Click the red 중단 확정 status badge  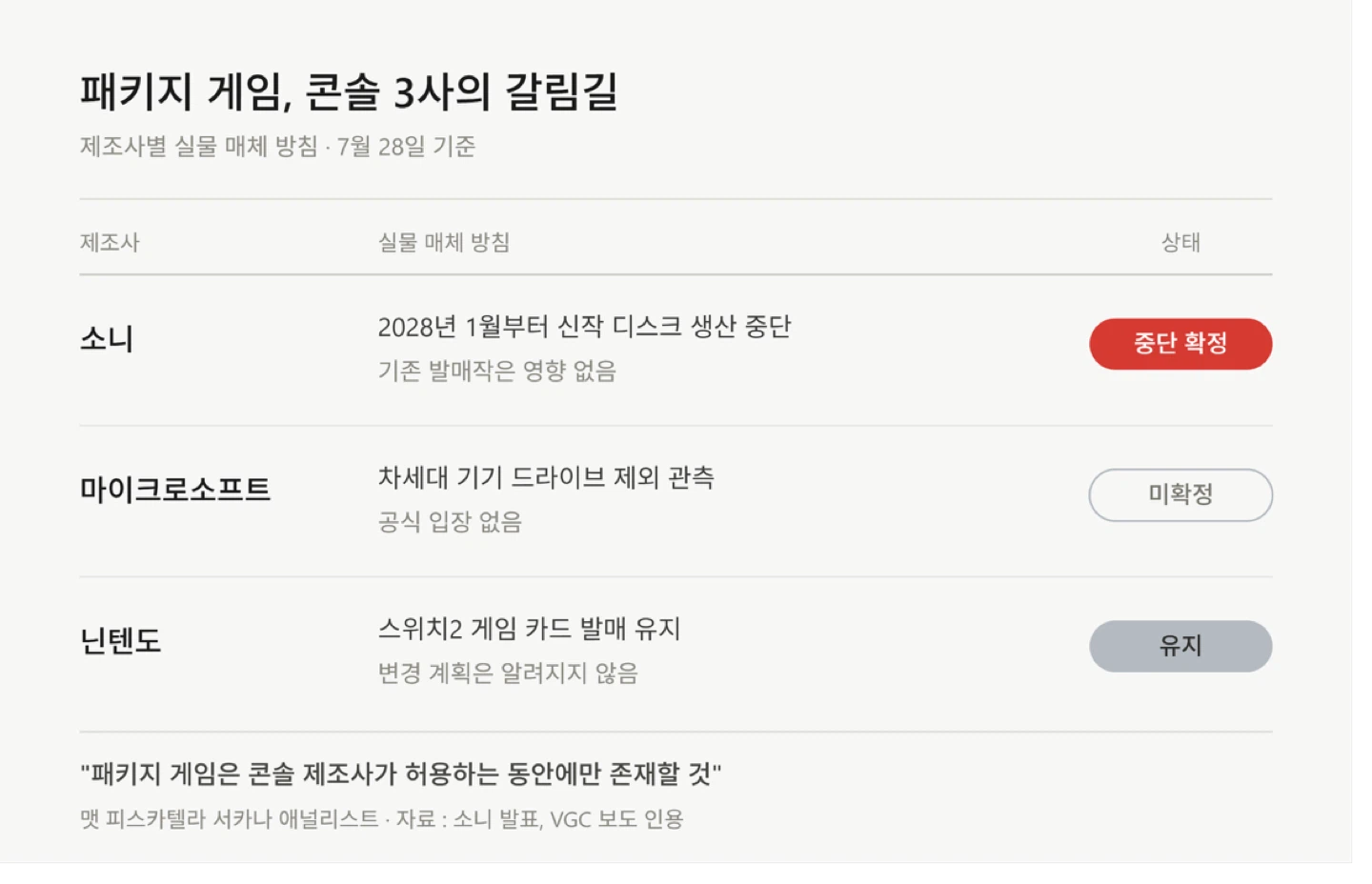(x=1180, y=344)
